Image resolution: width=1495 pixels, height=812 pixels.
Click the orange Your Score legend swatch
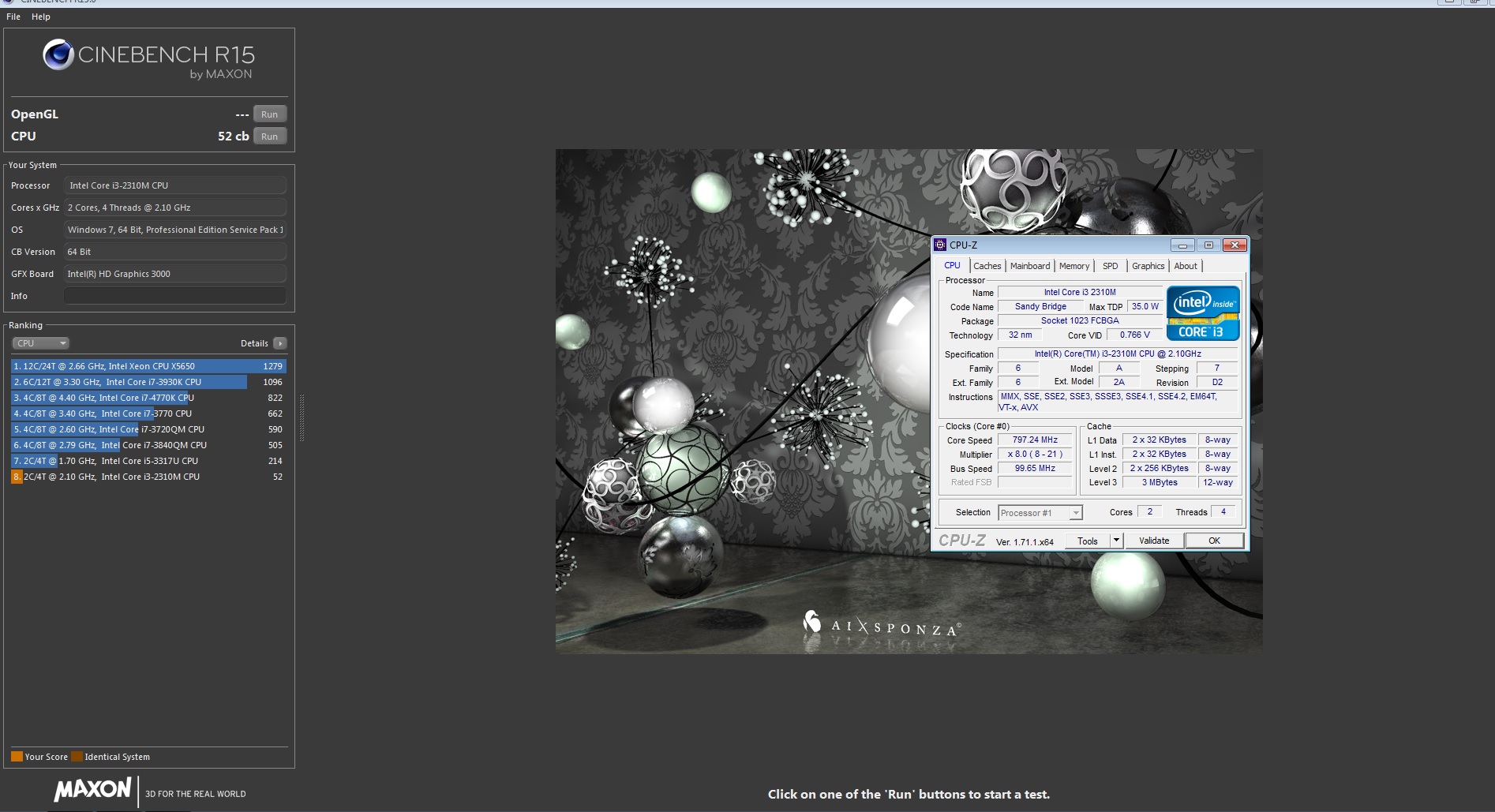pyautogui.click(x=17, y=757)
